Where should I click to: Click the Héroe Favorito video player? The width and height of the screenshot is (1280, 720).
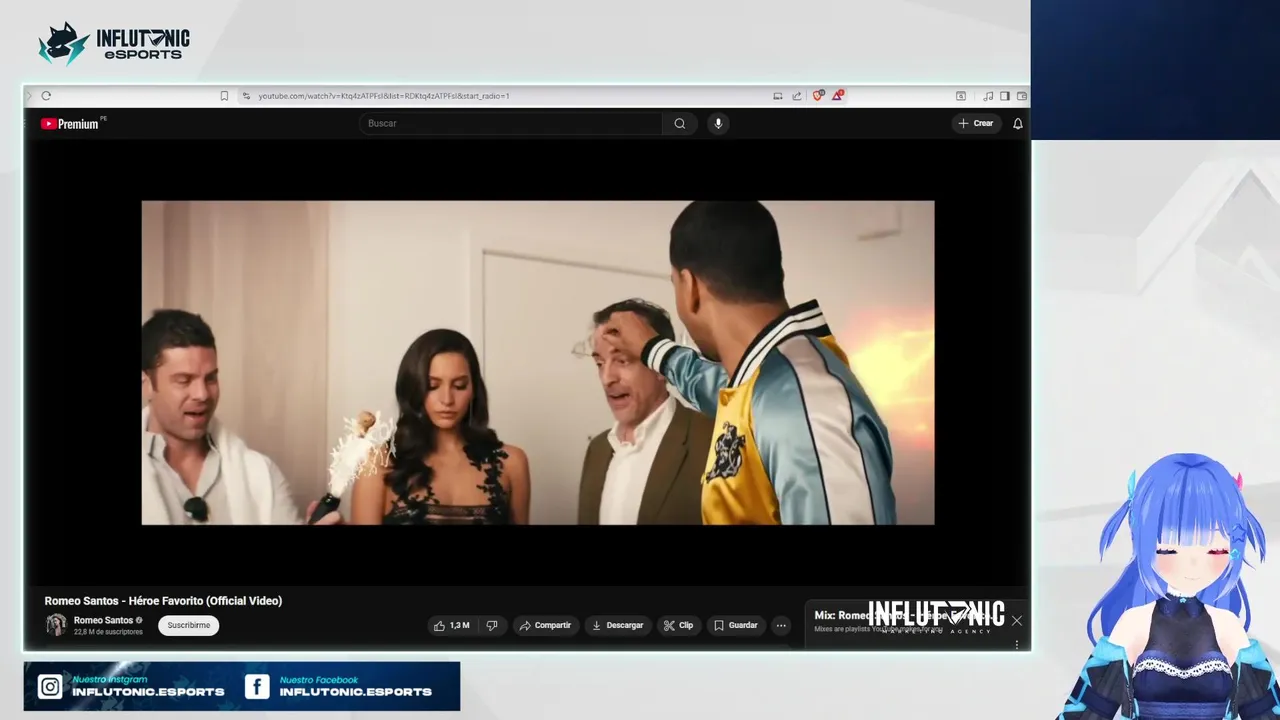538,363
